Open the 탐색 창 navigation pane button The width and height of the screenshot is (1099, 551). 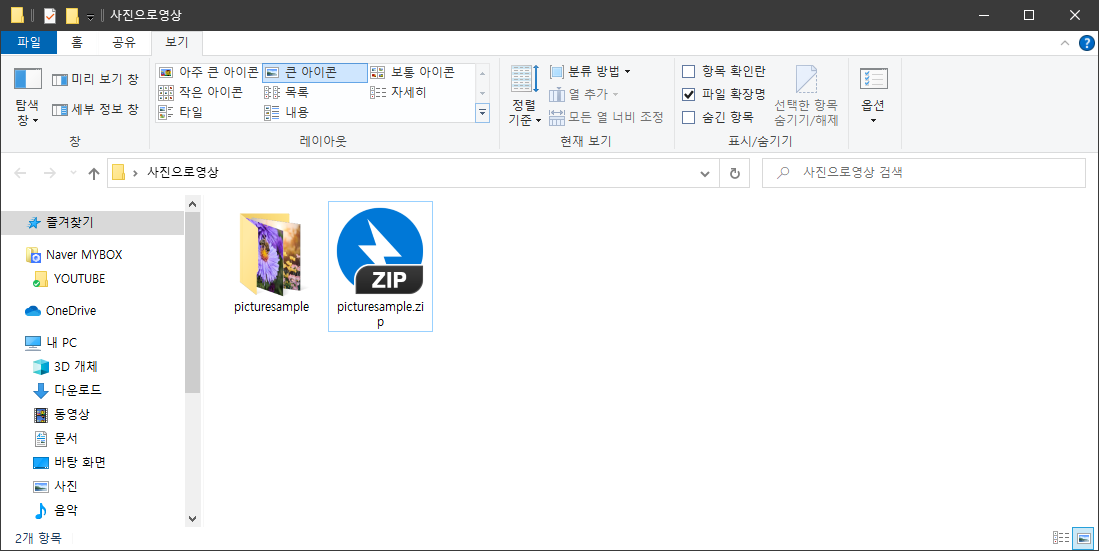coord(27,97)
